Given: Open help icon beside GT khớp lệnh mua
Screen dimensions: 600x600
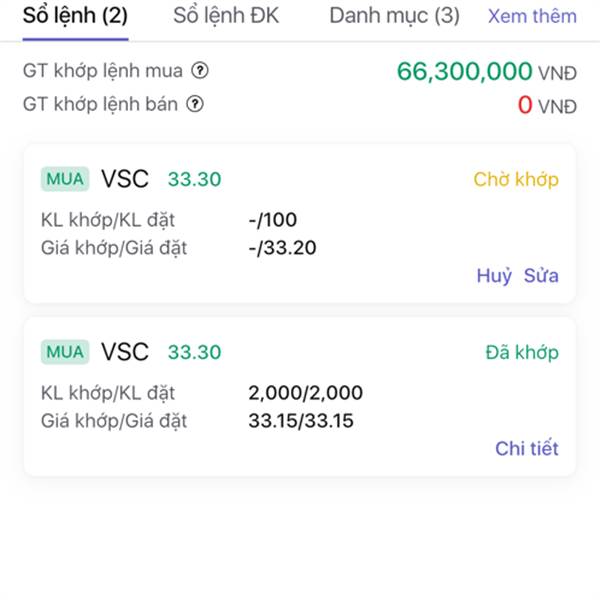Looking at the screenshot, I should click(x=200, y=71).
